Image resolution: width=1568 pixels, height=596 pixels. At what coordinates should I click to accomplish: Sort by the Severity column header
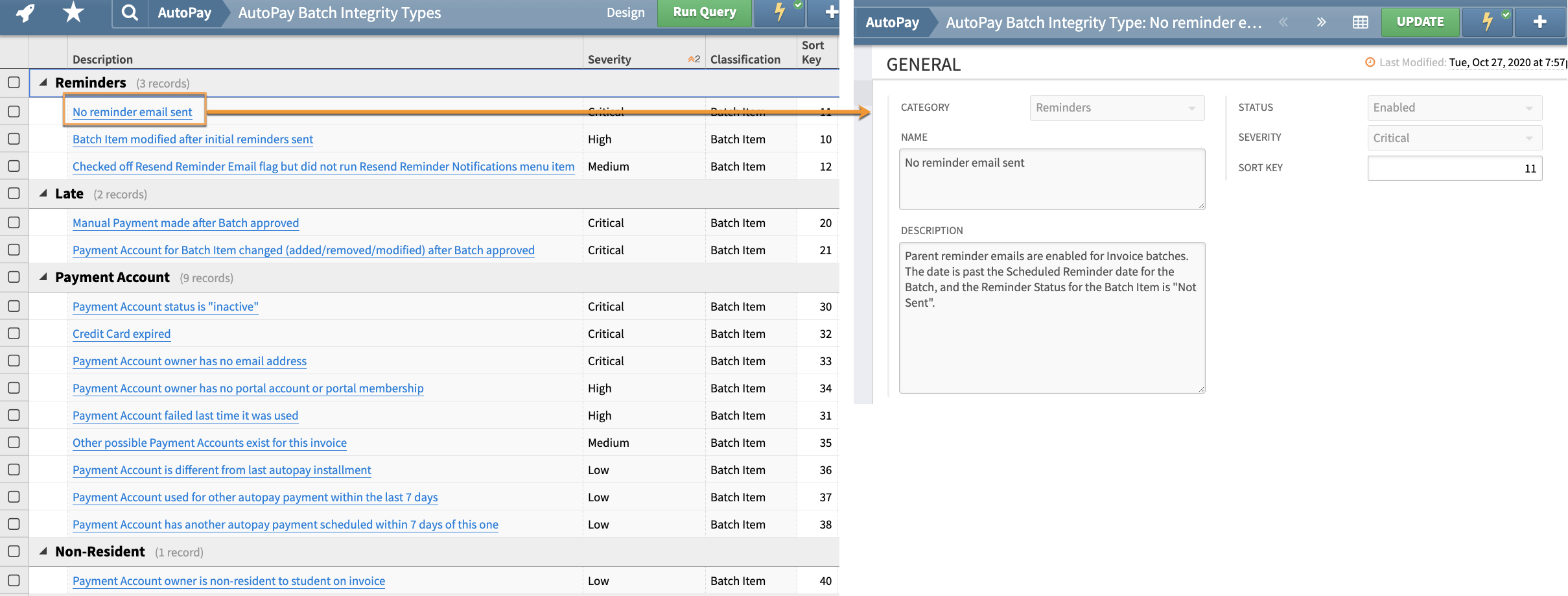tap(609, 60)
